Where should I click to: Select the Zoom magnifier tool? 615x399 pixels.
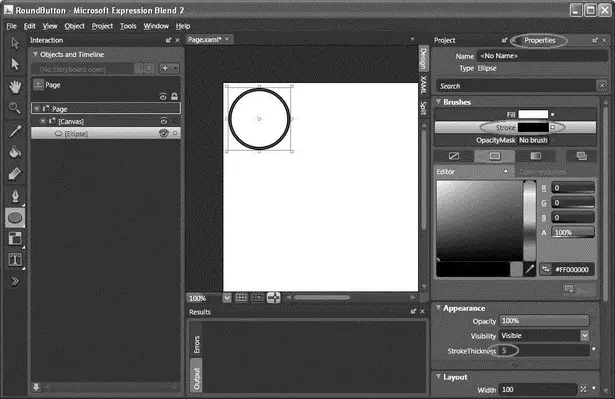point(15,108)
